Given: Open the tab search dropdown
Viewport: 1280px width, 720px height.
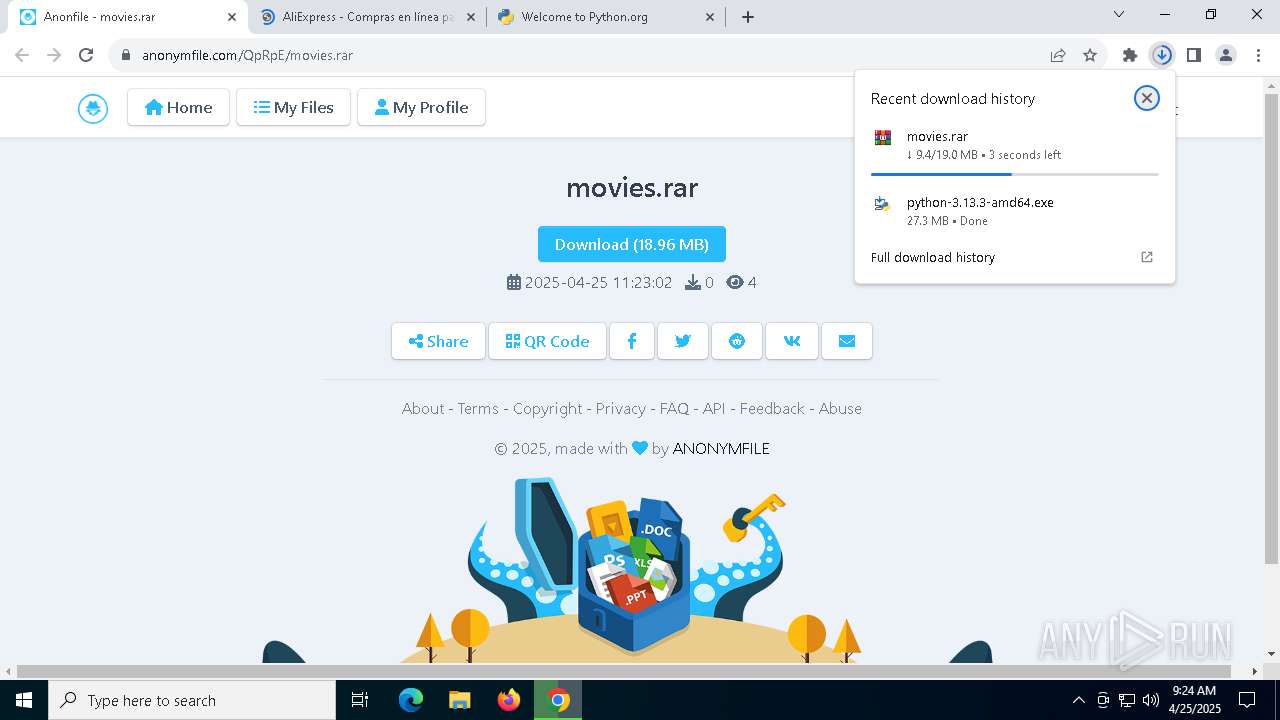Looking at the screenshot, I should click(x=1119, y=14).
